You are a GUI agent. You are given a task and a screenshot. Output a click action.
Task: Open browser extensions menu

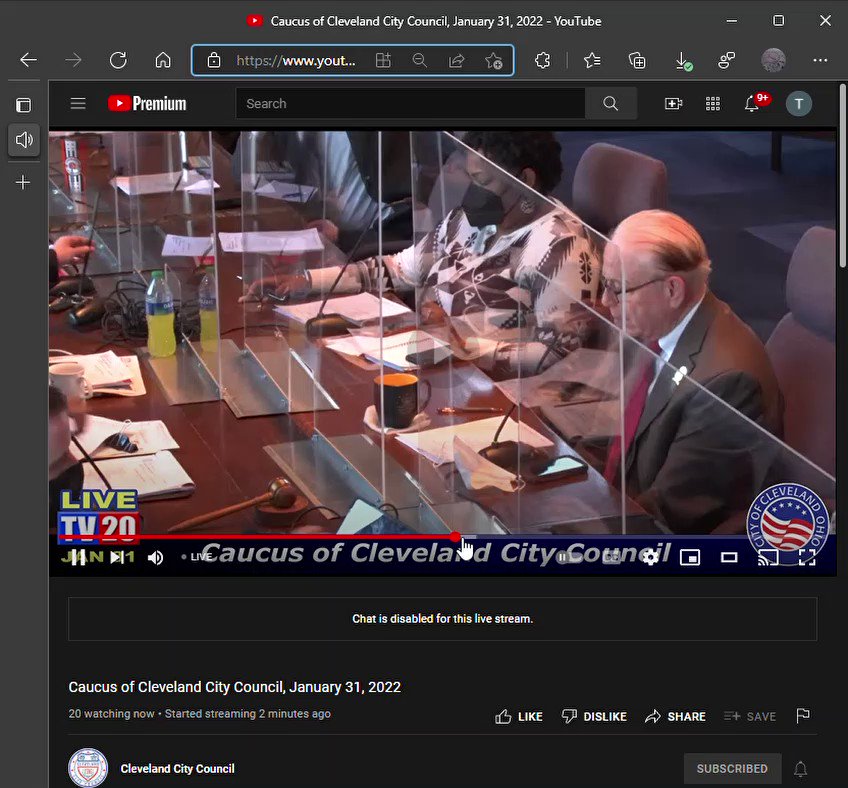coord(542,60)
